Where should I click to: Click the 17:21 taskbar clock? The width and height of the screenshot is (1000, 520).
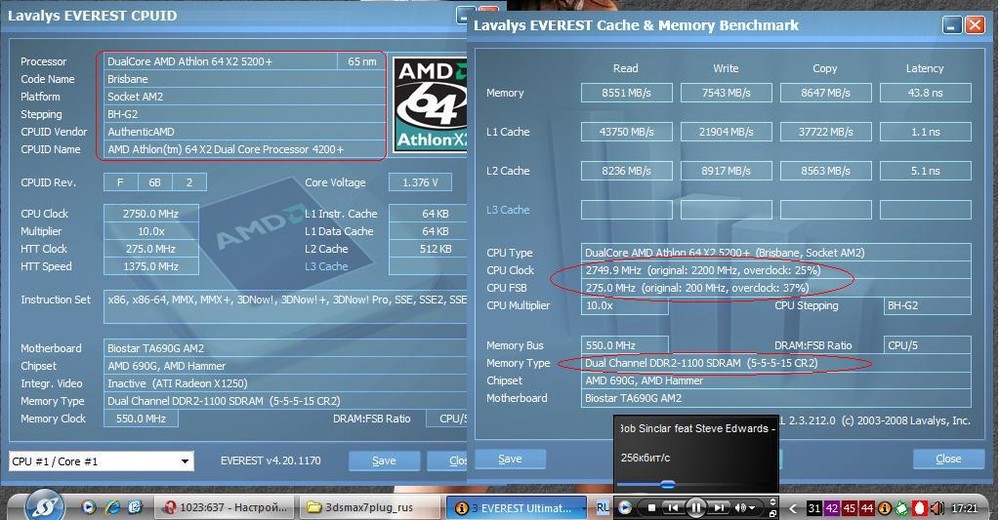pos(964,509)
